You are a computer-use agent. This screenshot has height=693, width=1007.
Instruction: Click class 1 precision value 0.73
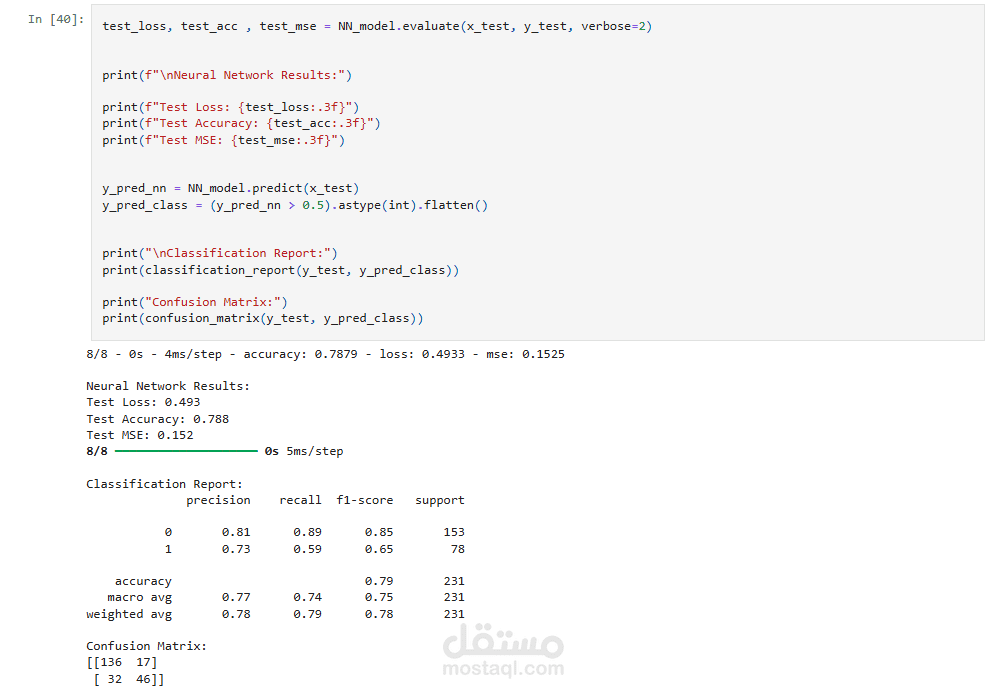[x=236, y=549]
